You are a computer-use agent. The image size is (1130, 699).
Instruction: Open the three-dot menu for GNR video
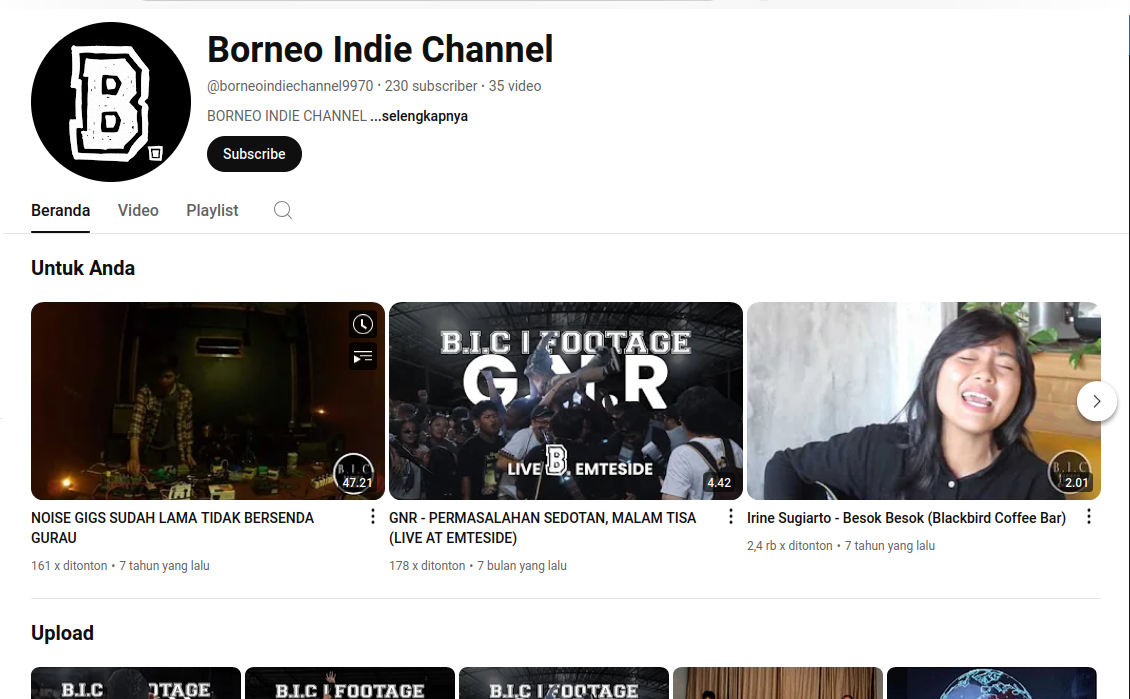click(x=730, y=517)
